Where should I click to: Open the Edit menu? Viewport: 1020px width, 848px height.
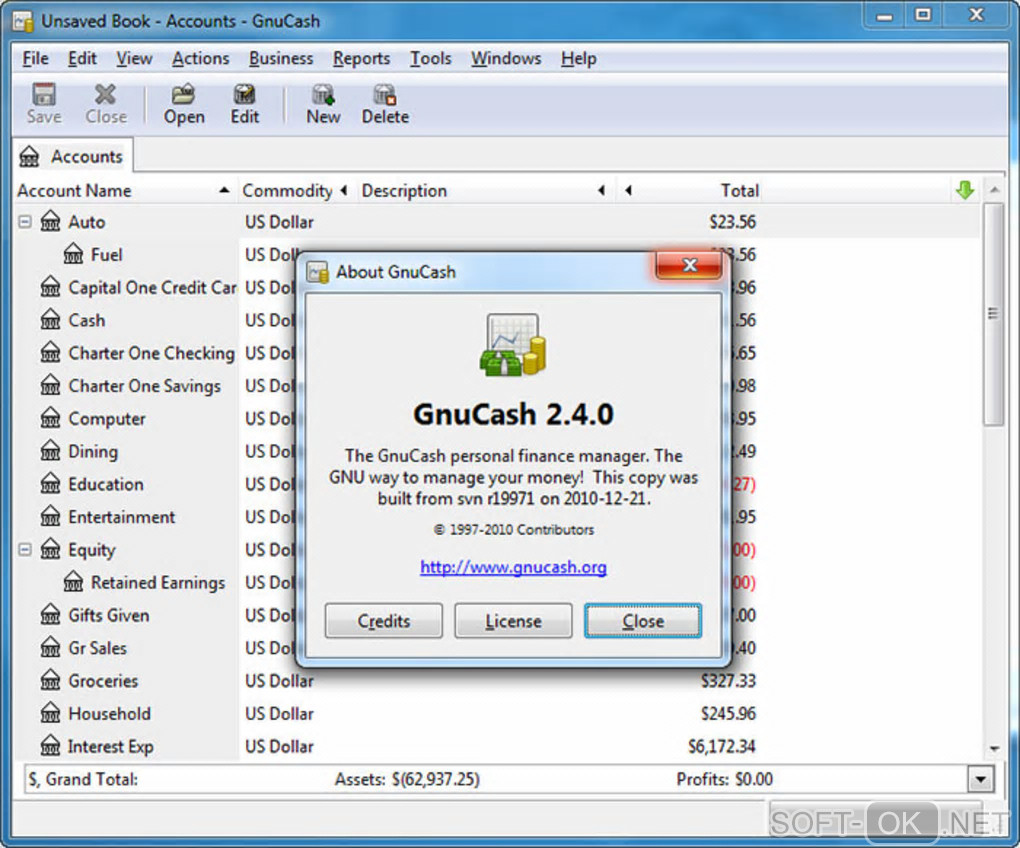click(82, 59)
